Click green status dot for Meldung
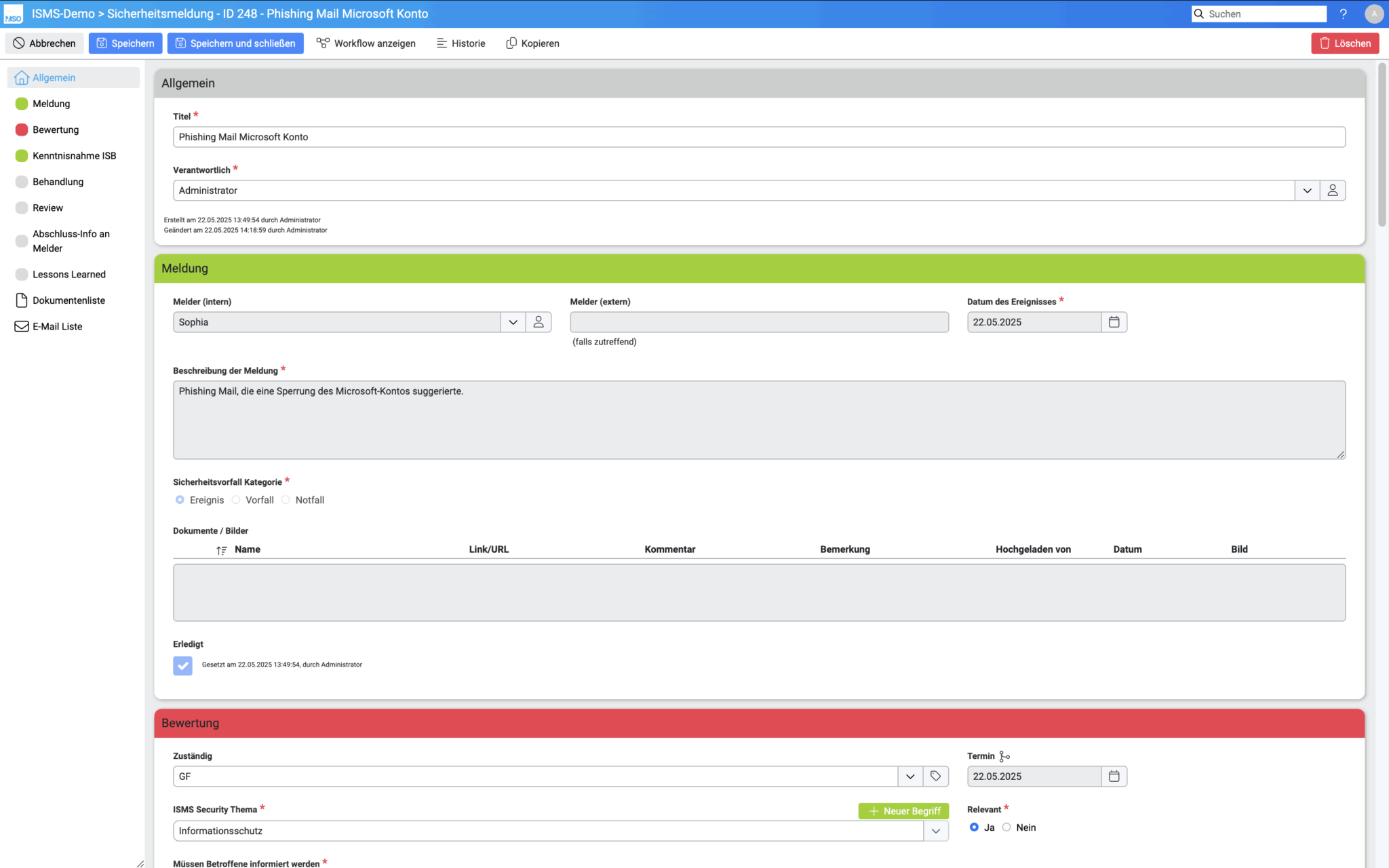1389x868 pixels. [x=22, y=104]
